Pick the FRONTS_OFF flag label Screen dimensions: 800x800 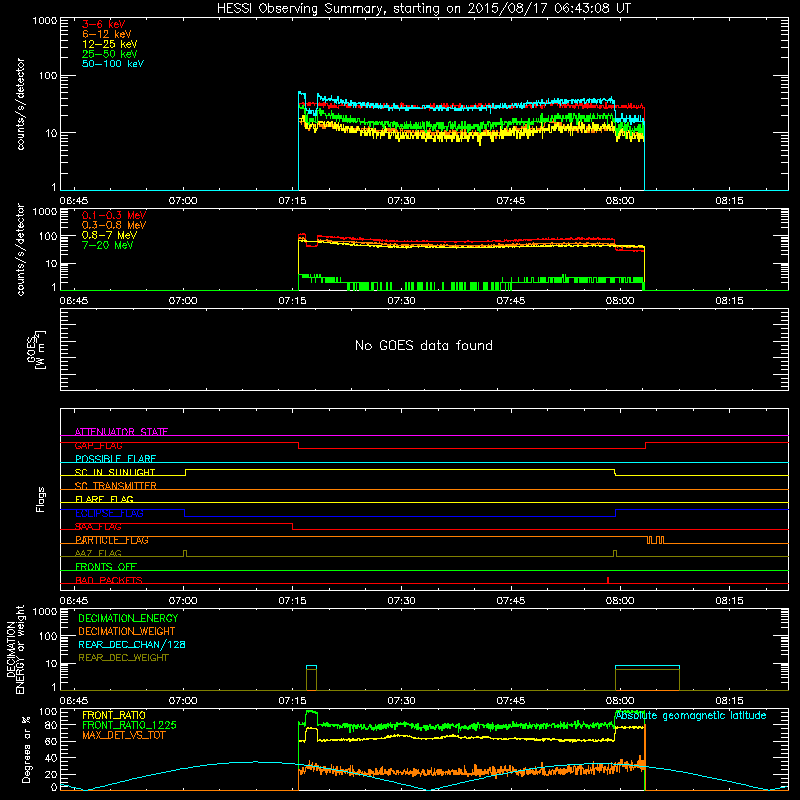[106, 567]
